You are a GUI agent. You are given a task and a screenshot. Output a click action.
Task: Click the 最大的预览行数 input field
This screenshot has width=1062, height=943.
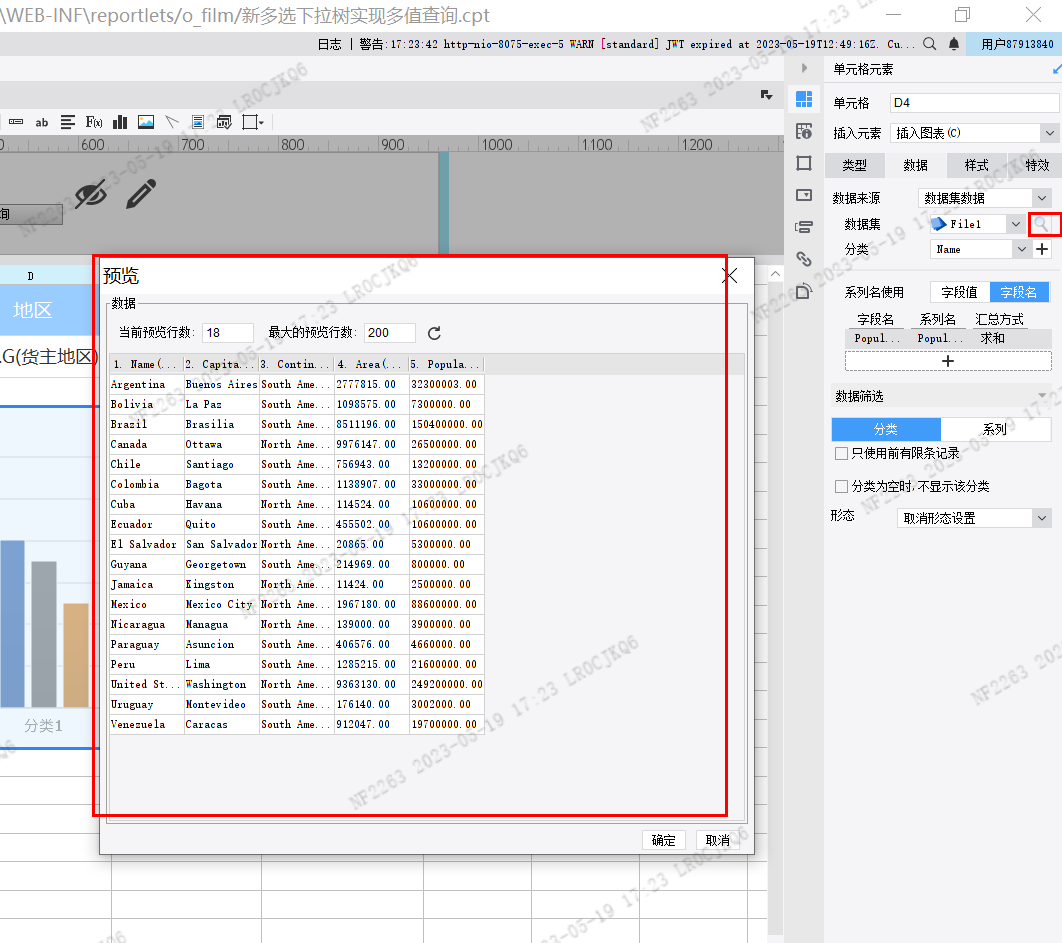390,333
